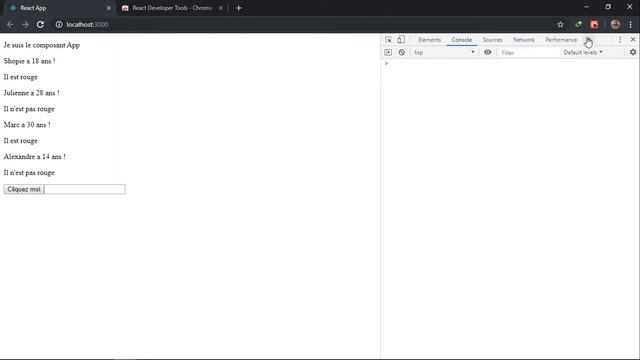Close the React Developer Tools browser tab
Viewport: 640px width, 360px height.
coord(220,8)
